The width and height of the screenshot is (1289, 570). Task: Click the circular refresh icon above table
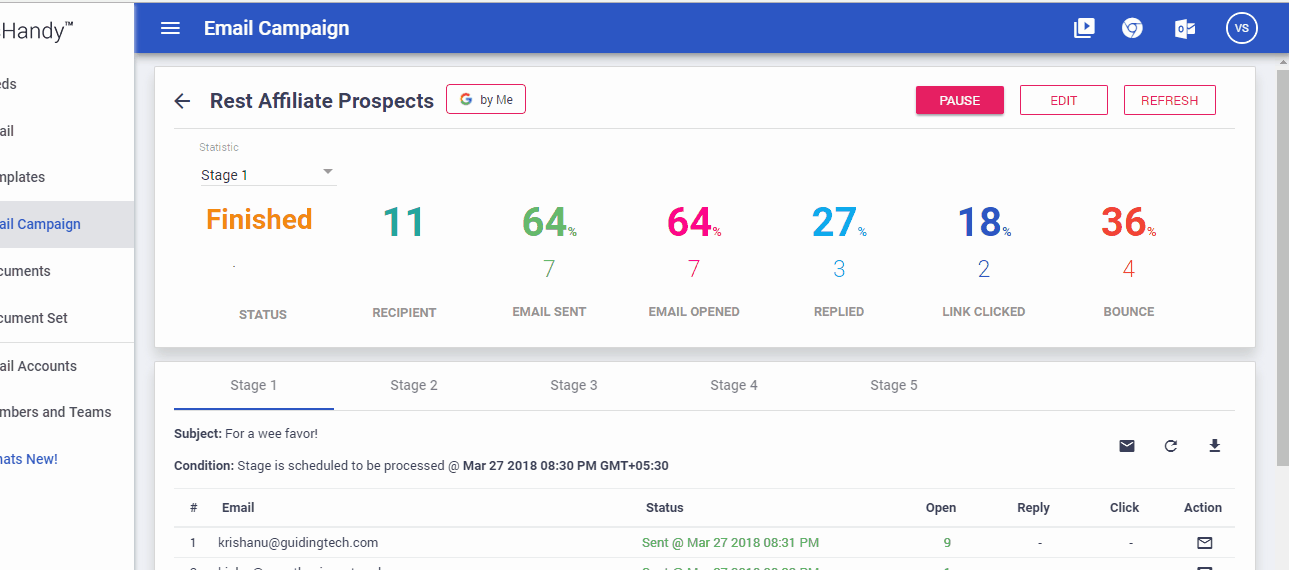(x=1171, y=446)
